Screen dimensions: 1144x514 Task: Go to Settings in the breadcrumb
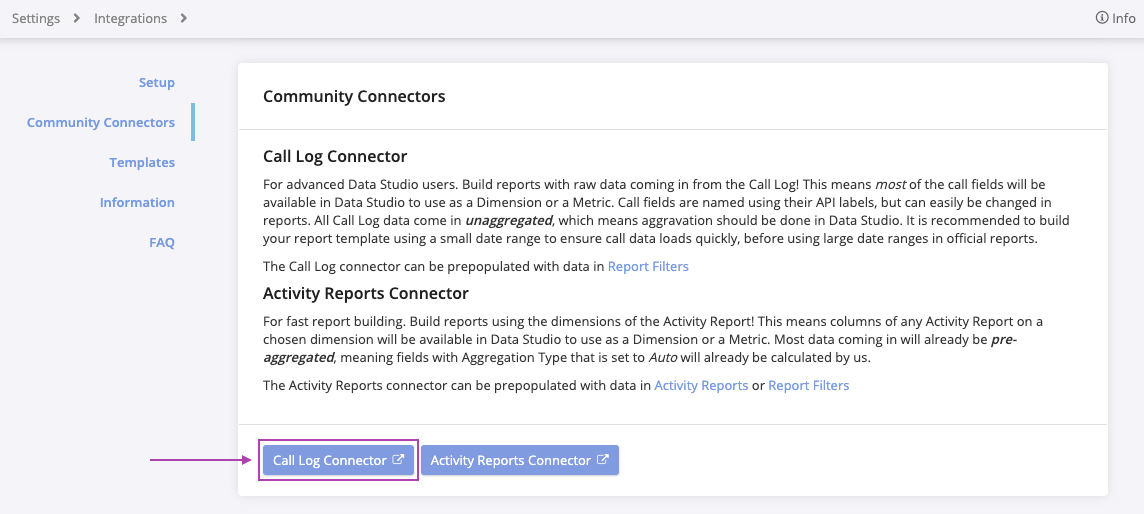[x=36, y=18]
